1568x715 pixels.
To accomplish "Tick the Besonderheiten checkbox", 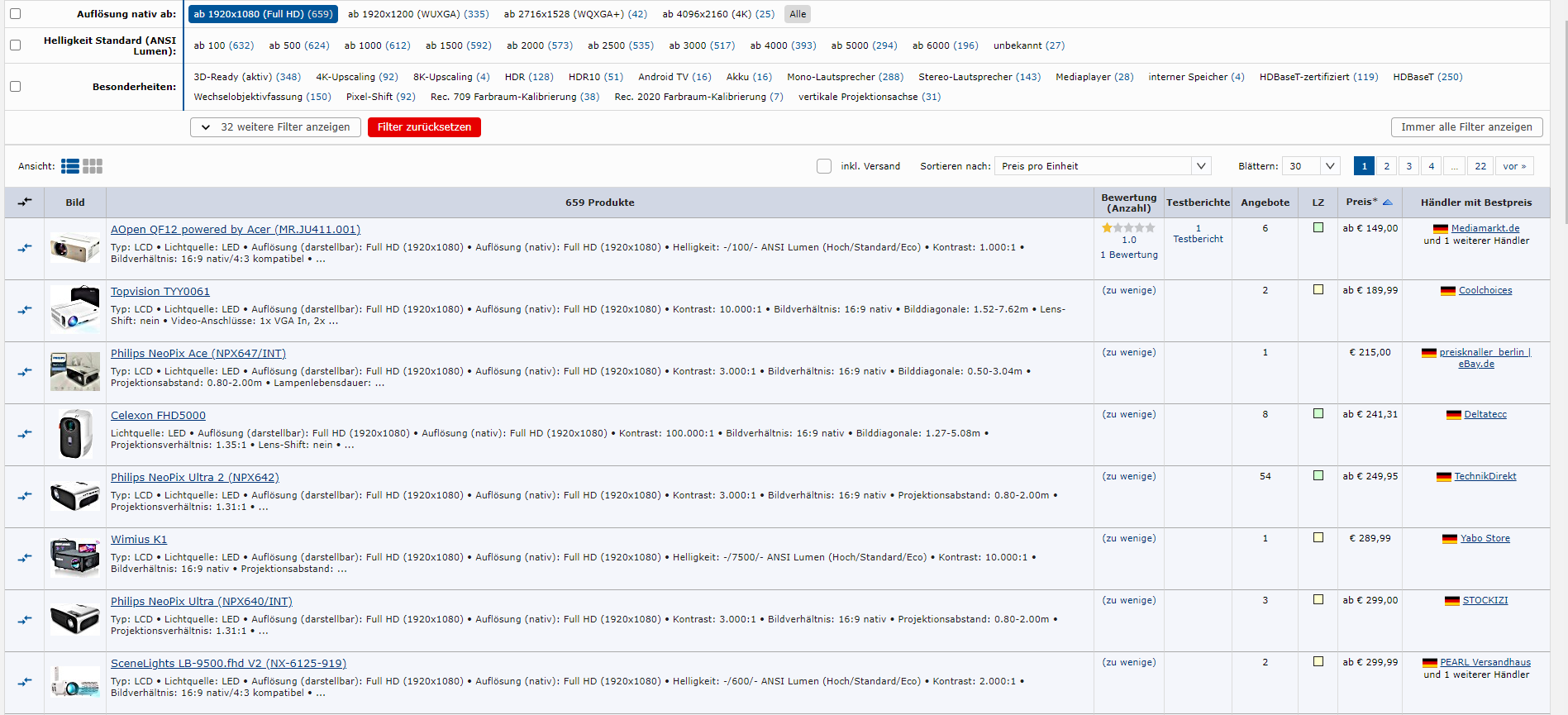I will (15, 87).
